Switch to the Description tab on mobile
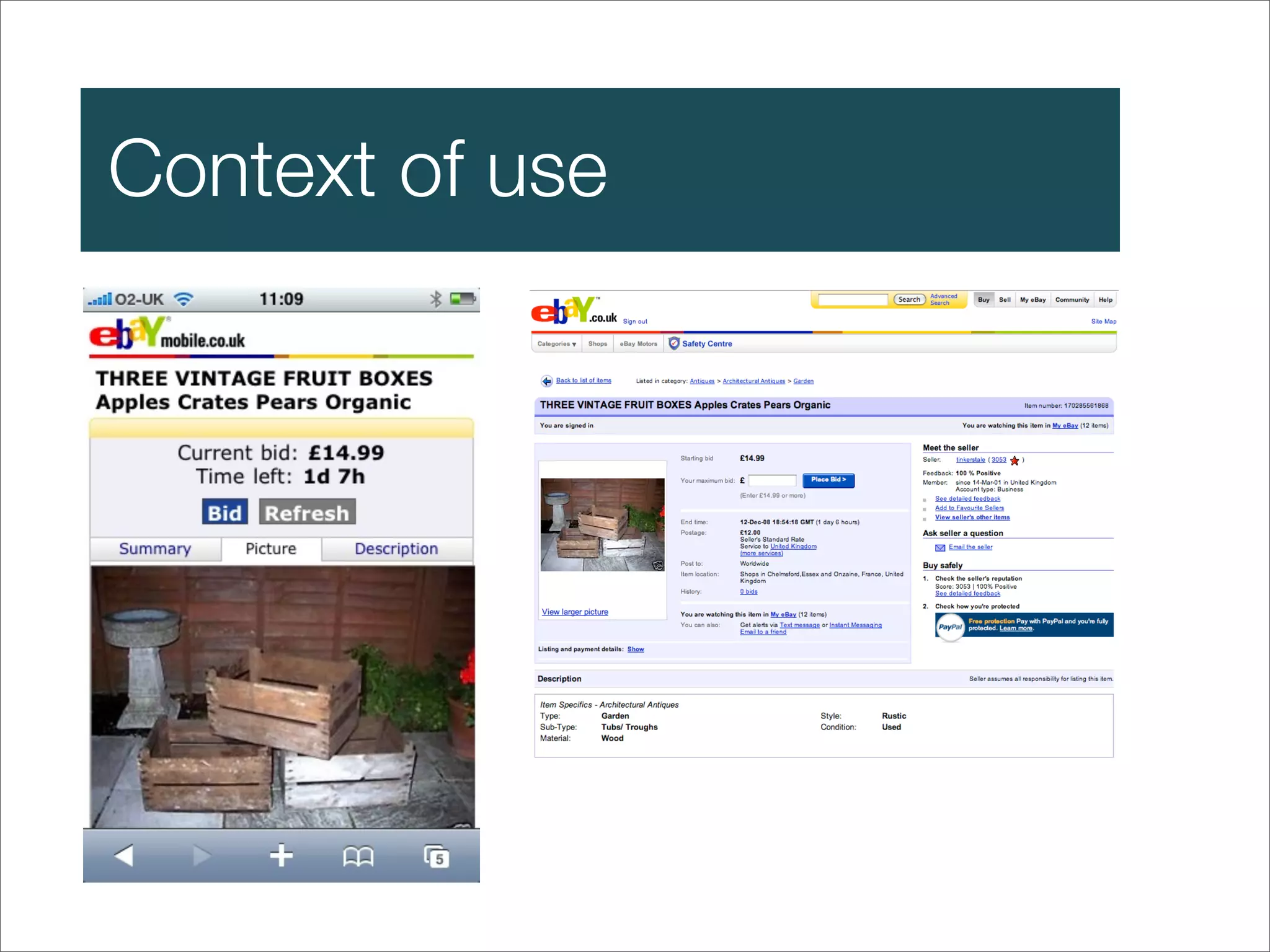1270x952 pixels. point(396,549)
